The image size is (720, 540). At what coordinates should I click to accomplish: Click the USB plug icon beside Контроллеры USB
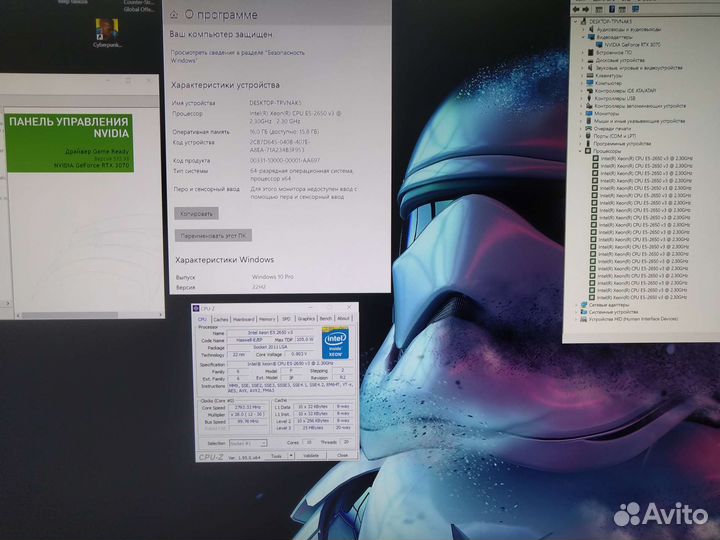point(590,98)
